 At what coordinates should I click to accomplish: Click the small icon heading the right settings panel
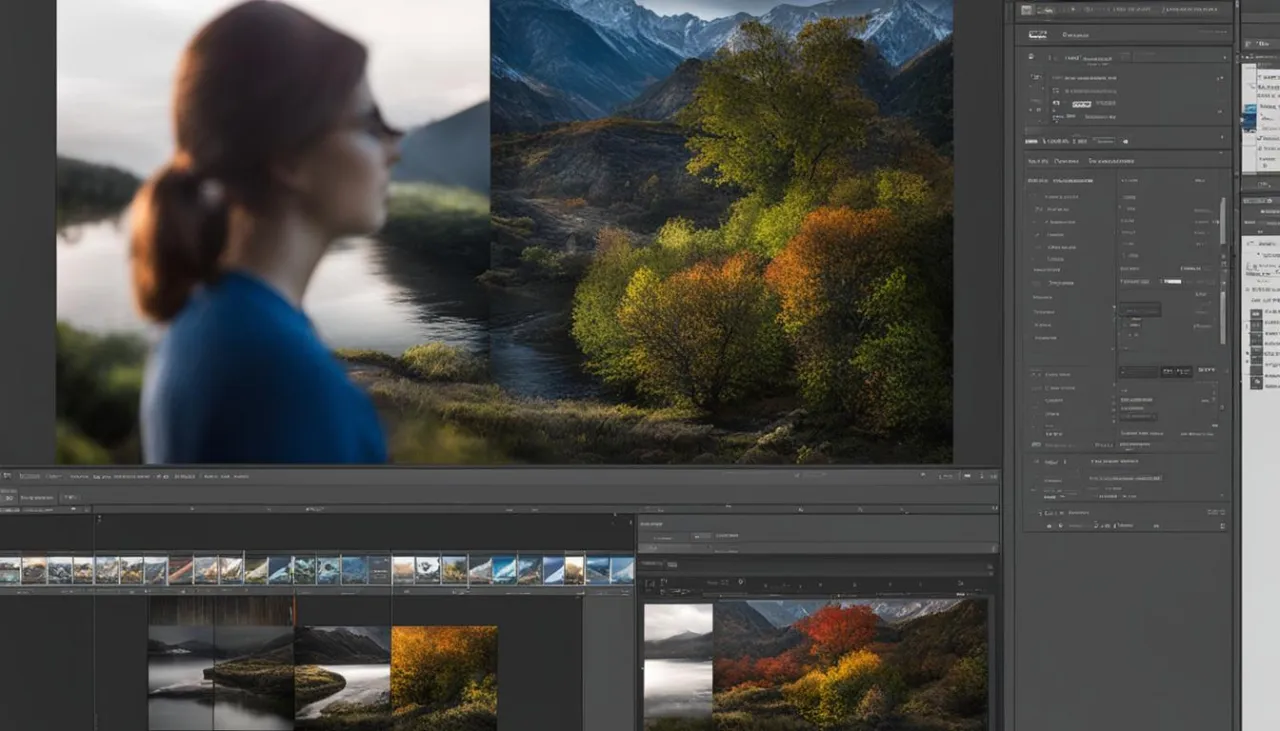pyautogui.click(x=1024, y=8)
